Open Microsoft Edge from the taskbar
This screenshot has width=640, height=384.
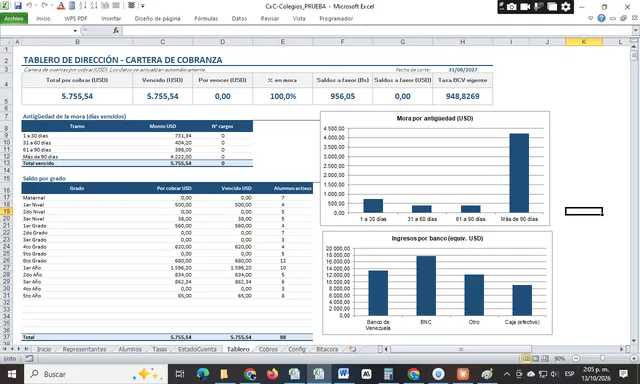coord(202,374)
